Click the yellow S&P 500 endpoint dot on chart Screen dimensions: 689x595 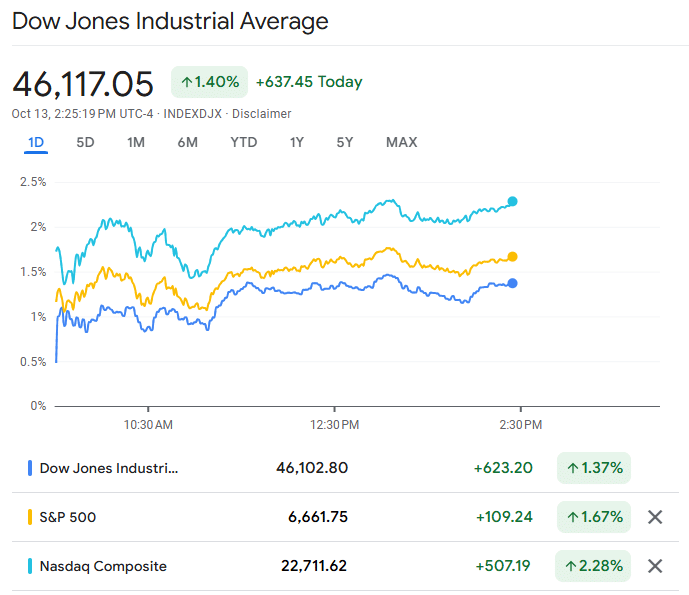(513, 257)
